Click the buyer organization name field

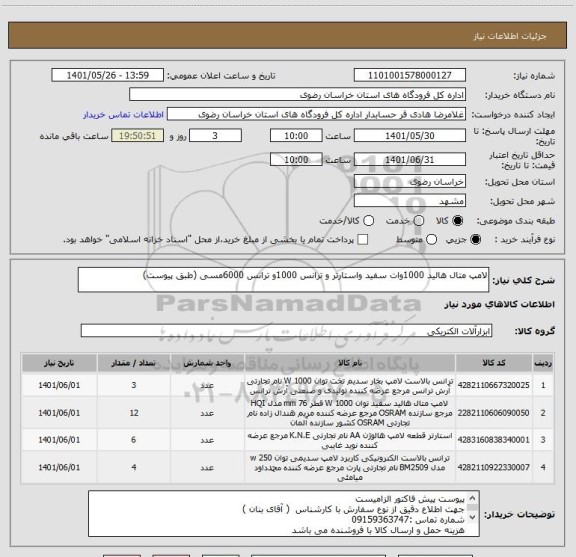(297, 95)
